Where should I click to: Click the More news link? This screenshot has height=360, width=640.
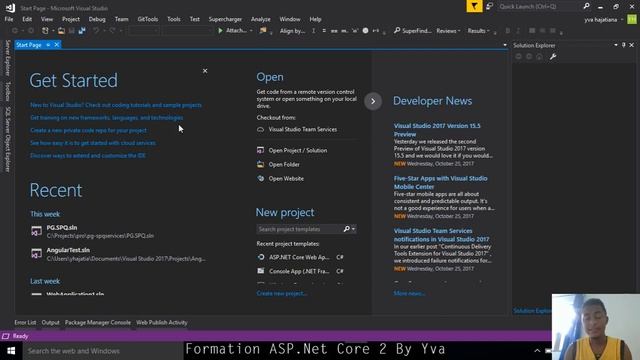409,293
